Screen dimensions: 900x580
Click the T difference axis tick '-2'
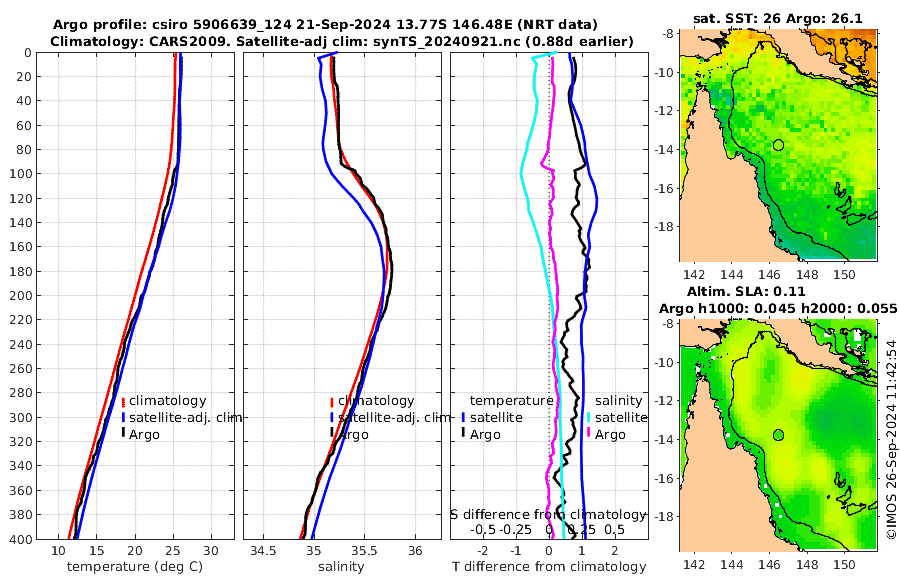click(482, 551)
